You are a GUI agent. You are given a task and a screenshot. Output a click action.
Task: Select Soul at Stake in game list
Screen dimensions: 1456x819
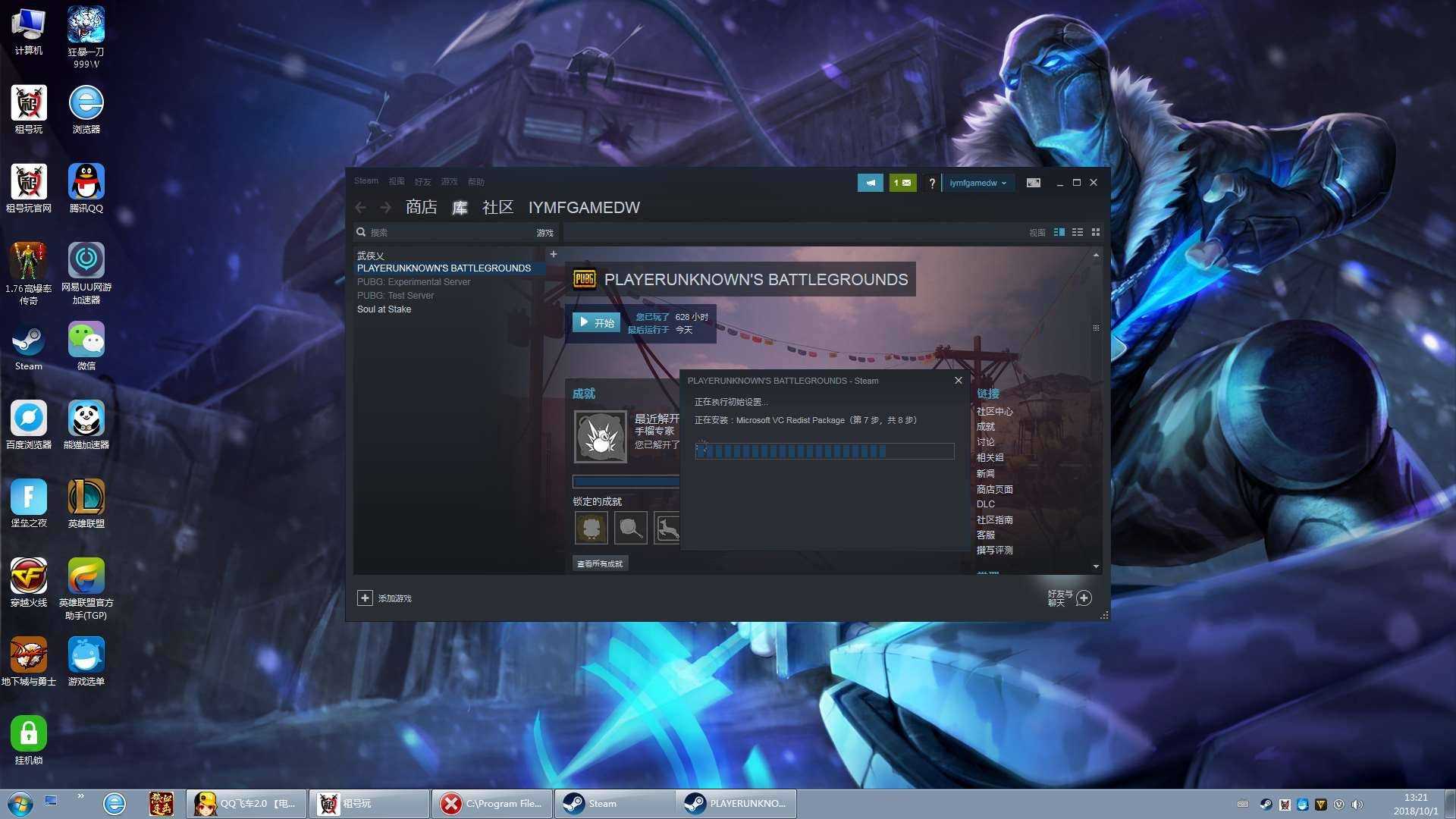click(384, 309)
